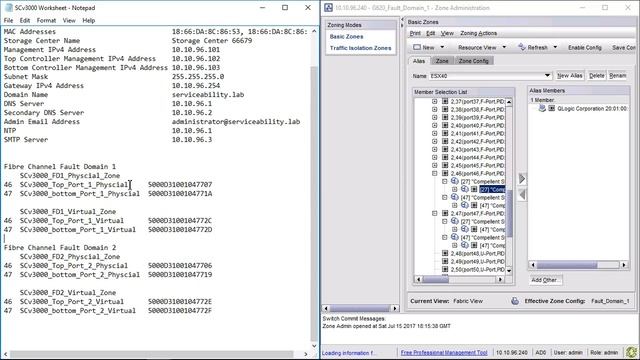Image resolution: width=640 pixels, height=360 pixels.
Task: Click the port icon of 2,46(port46) row
Action: pos(445,173)
